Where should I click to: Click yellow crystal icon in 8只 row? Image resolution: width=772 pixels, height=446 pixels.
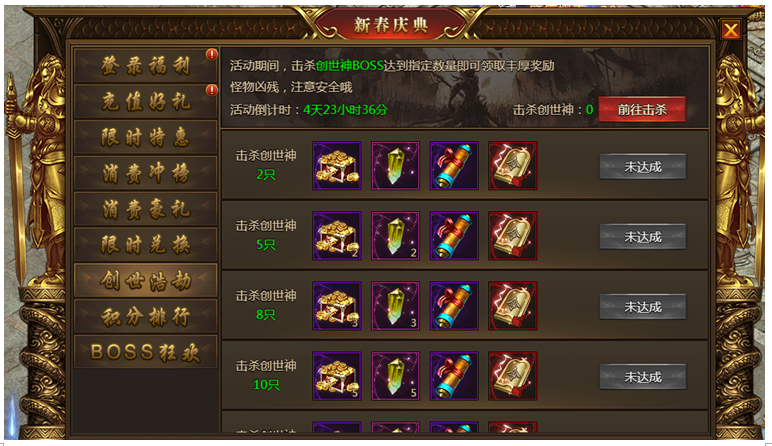395,306
